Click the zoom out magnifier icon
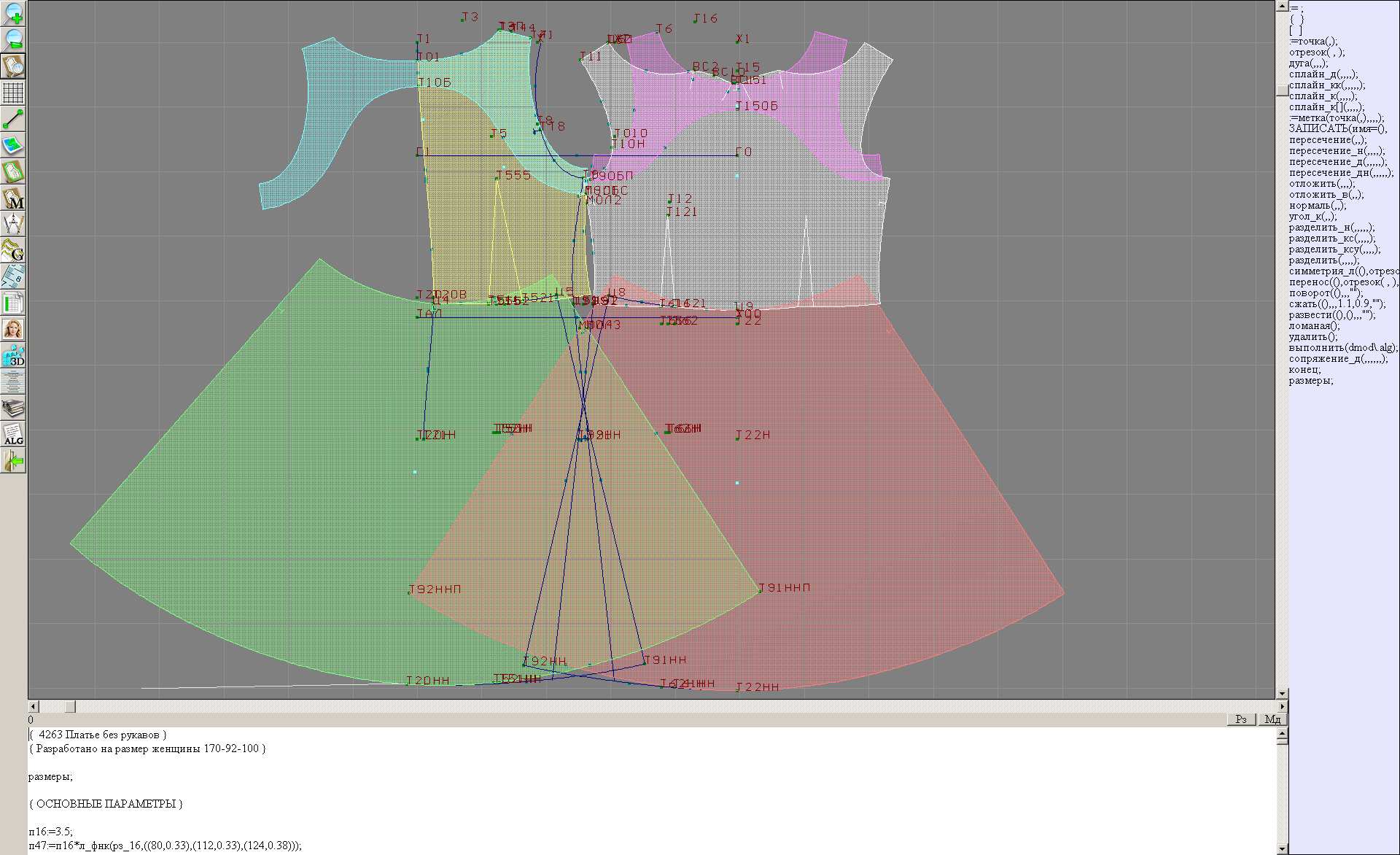The image size is (1400, 855). coord(13,39)
